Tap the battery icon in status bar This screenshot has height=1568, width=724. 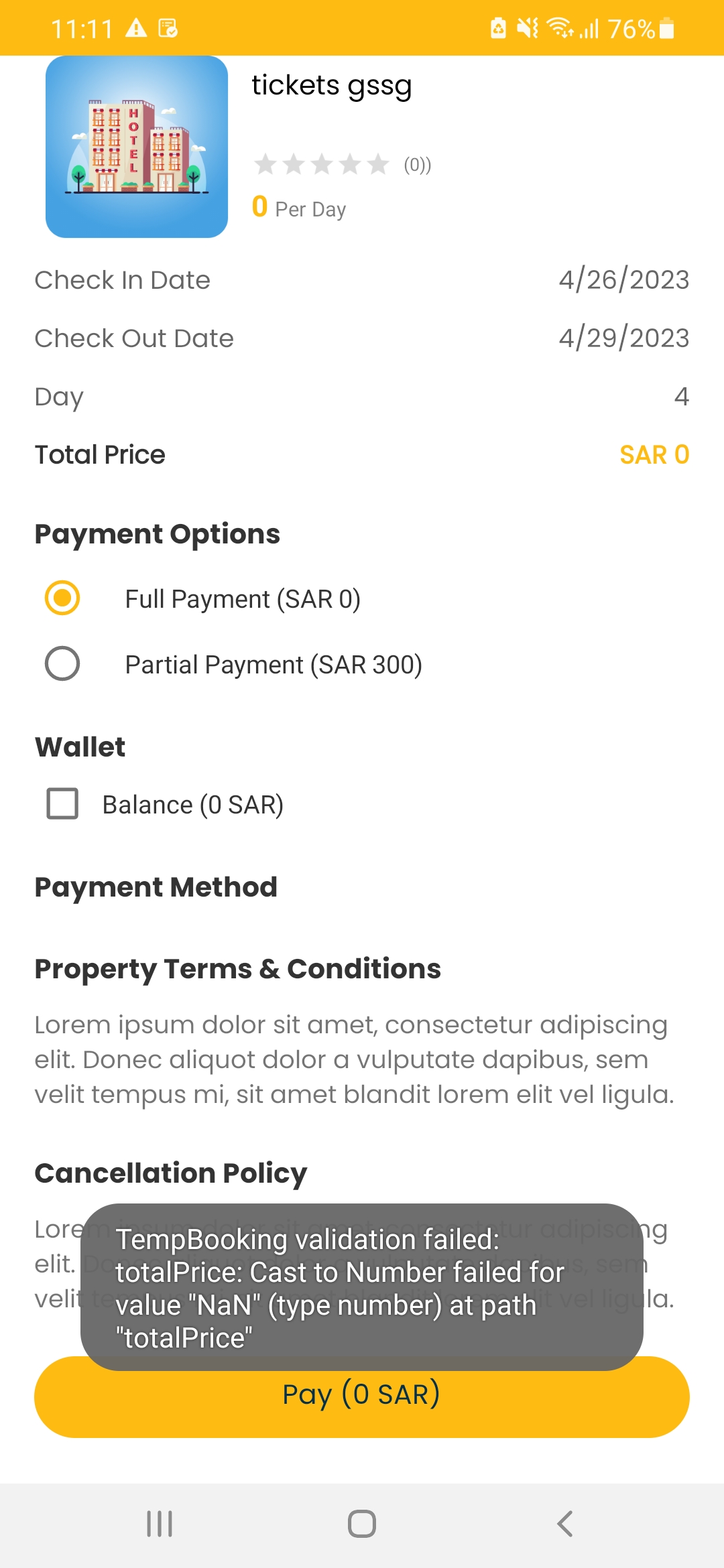coord(666,28)
